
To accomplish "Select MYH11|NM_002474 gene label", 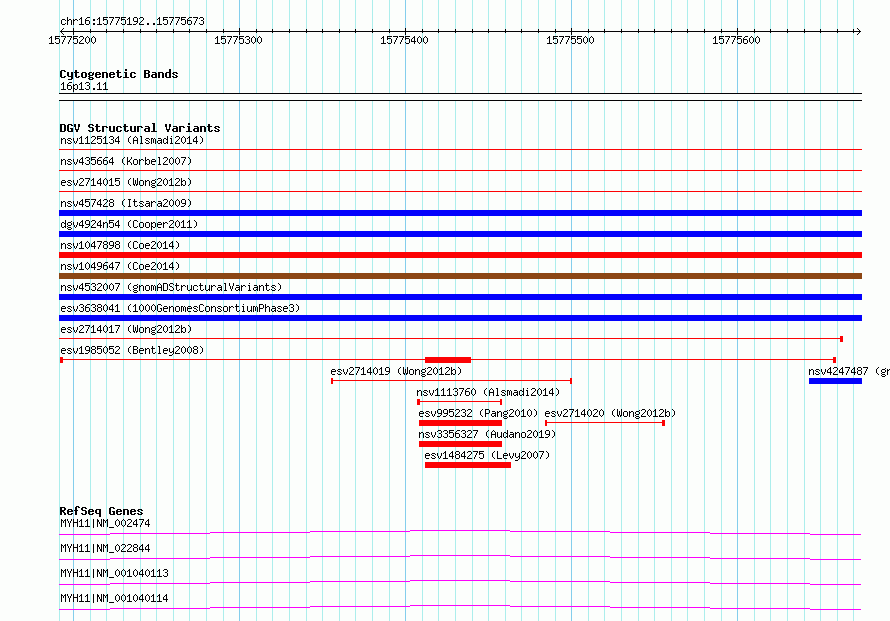I will pyautogui.click(x=105, y=523).
